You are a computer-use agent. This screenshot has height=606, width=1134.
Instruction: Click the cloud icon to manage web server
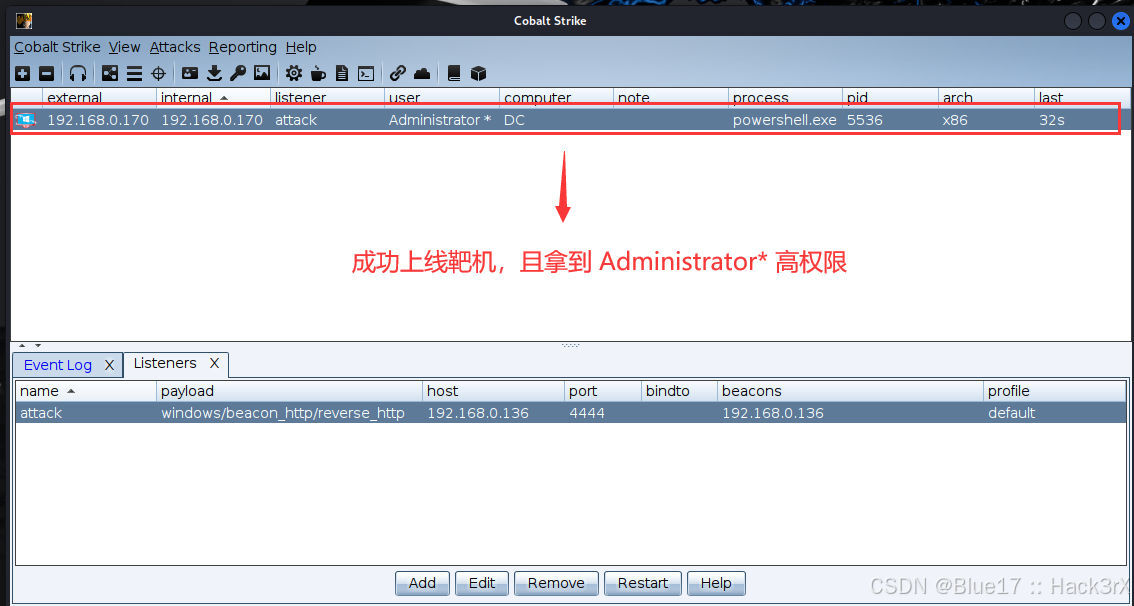click(422, 73)
